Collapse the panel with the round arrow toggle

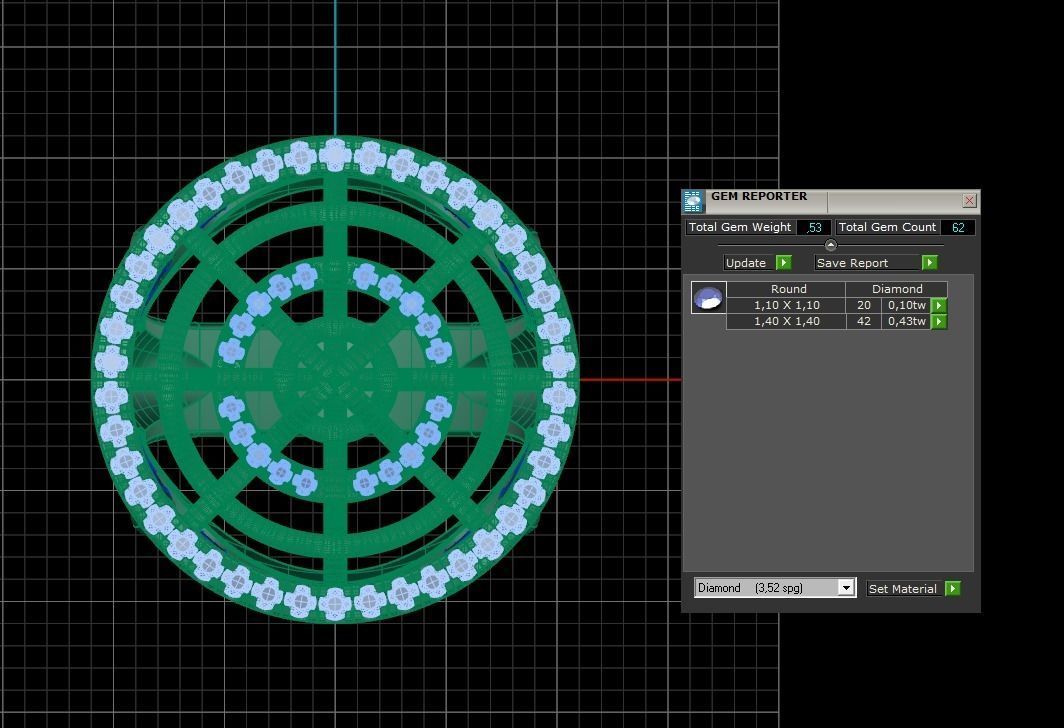(831, 245)
